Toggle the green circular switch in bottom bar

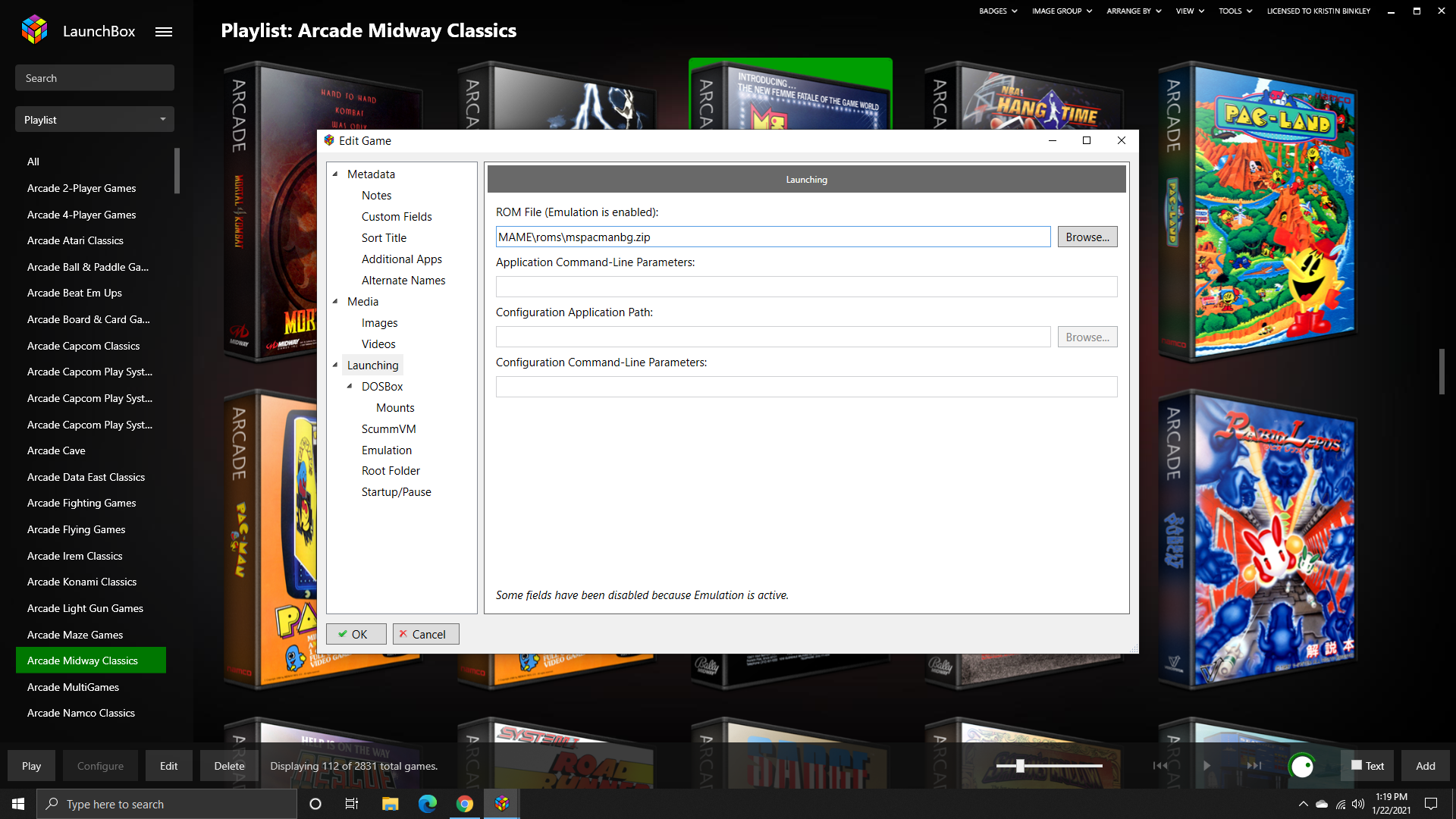[x=1302, y=766]
